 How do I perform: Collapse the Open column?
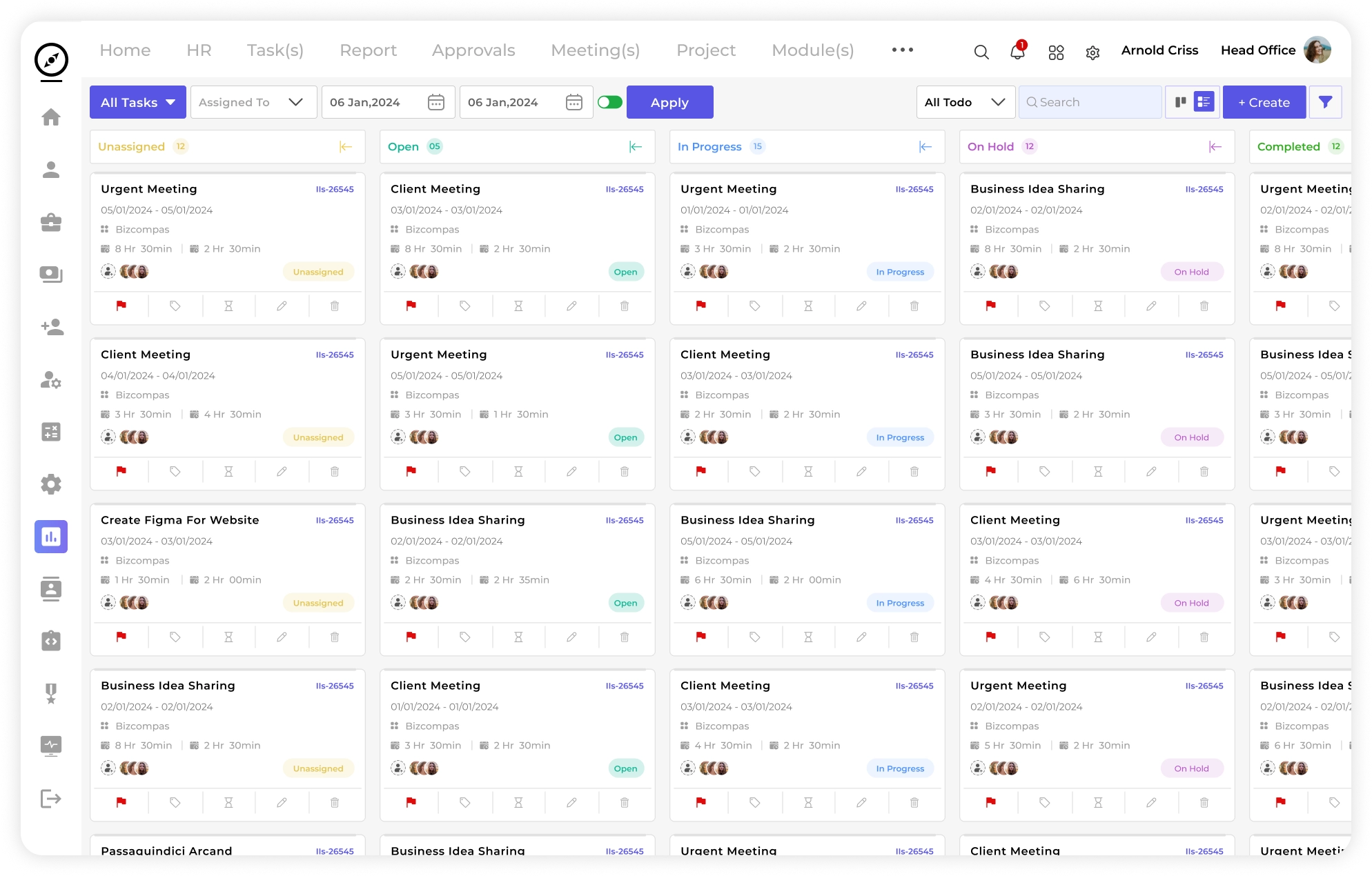point(636,146)
